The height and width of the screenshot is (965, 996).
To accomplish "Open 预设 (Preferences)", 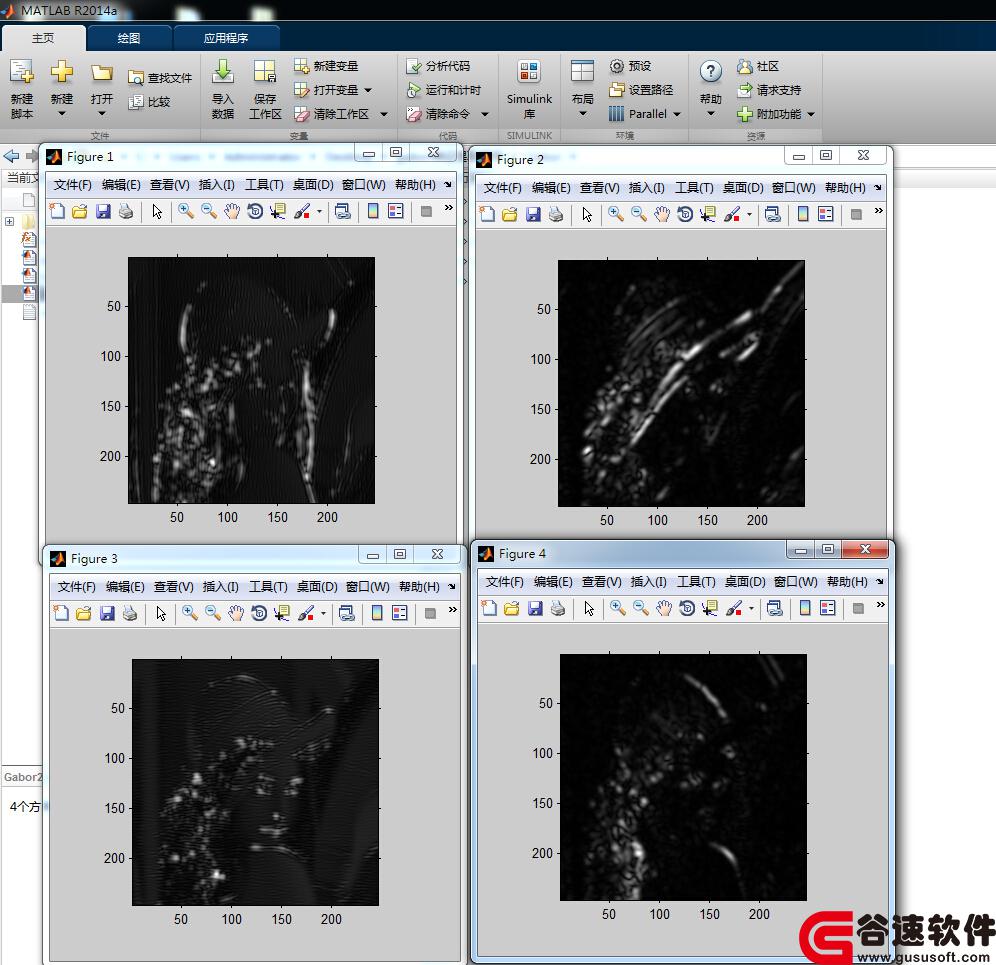I will coord(630,65).
